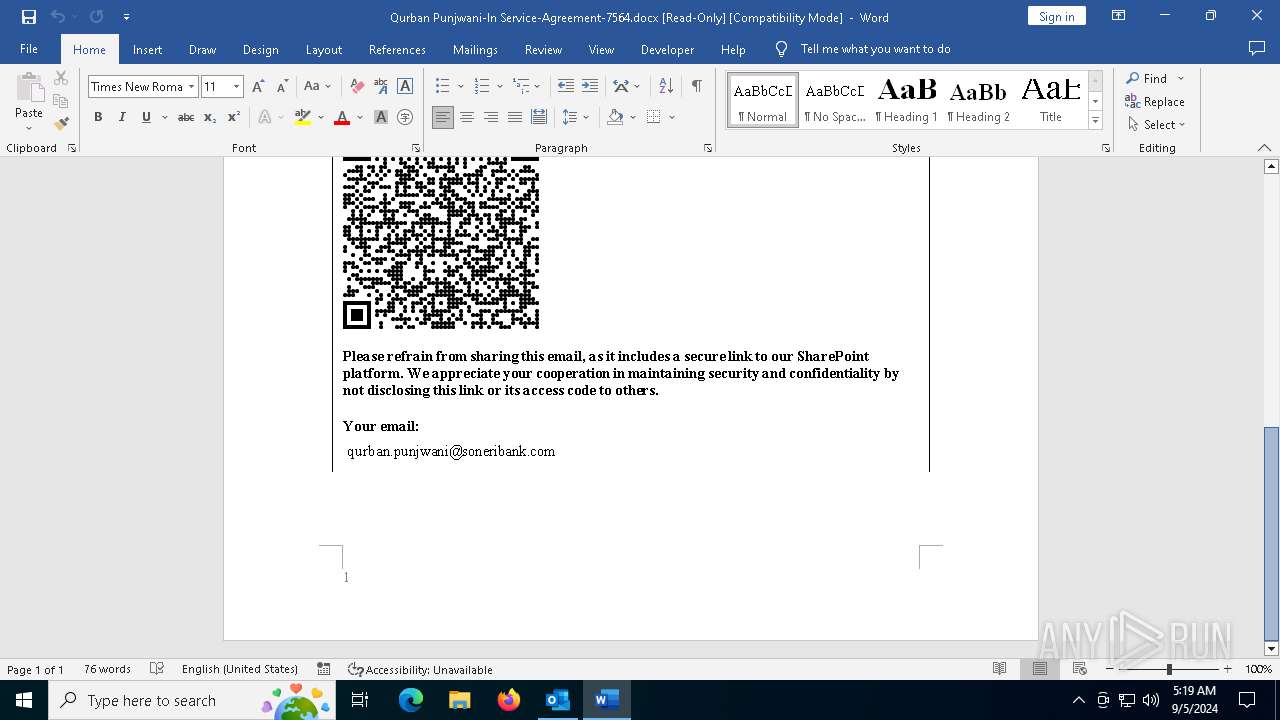Toggle Justify alignment
This screenshot has width=1280, height=720.
pos(515,117)
